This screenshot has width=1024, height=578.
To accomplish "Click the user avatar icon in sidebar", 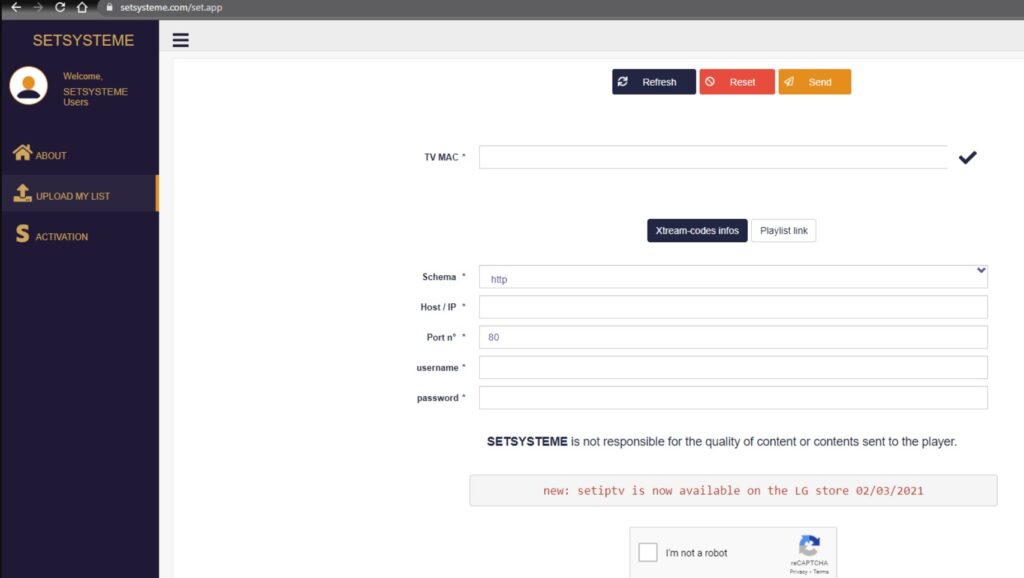I will 29,86.
